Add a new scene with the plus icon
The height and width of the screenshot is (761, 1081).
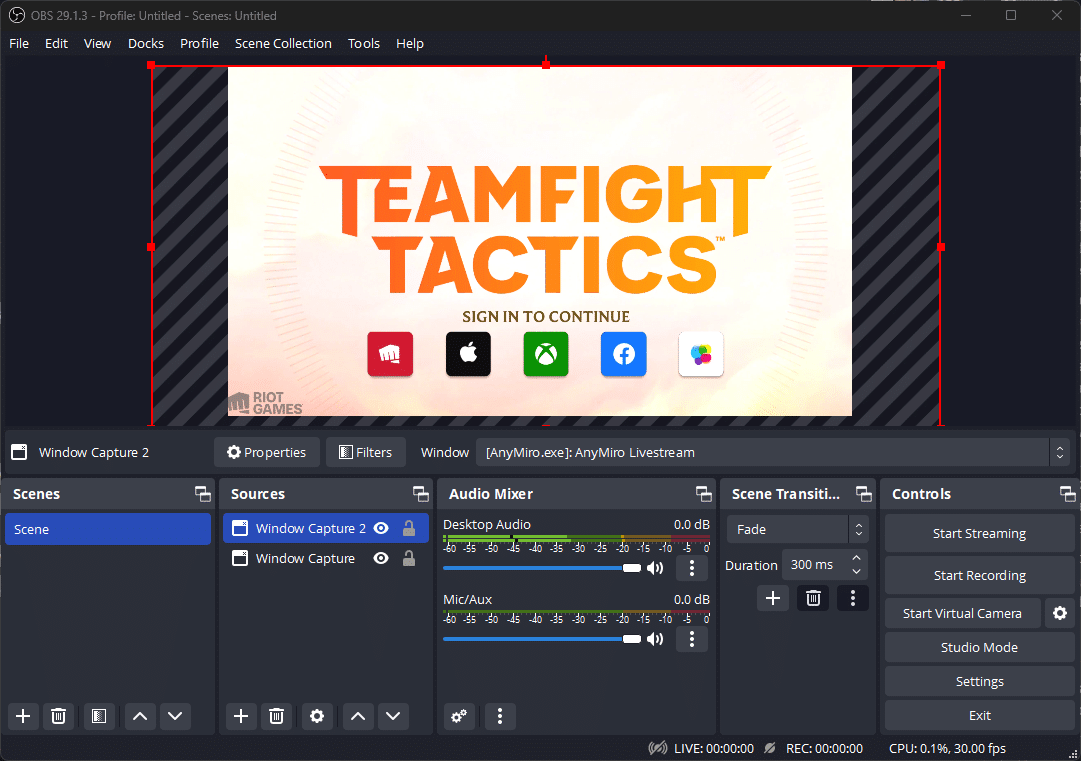tap(23, 716)
